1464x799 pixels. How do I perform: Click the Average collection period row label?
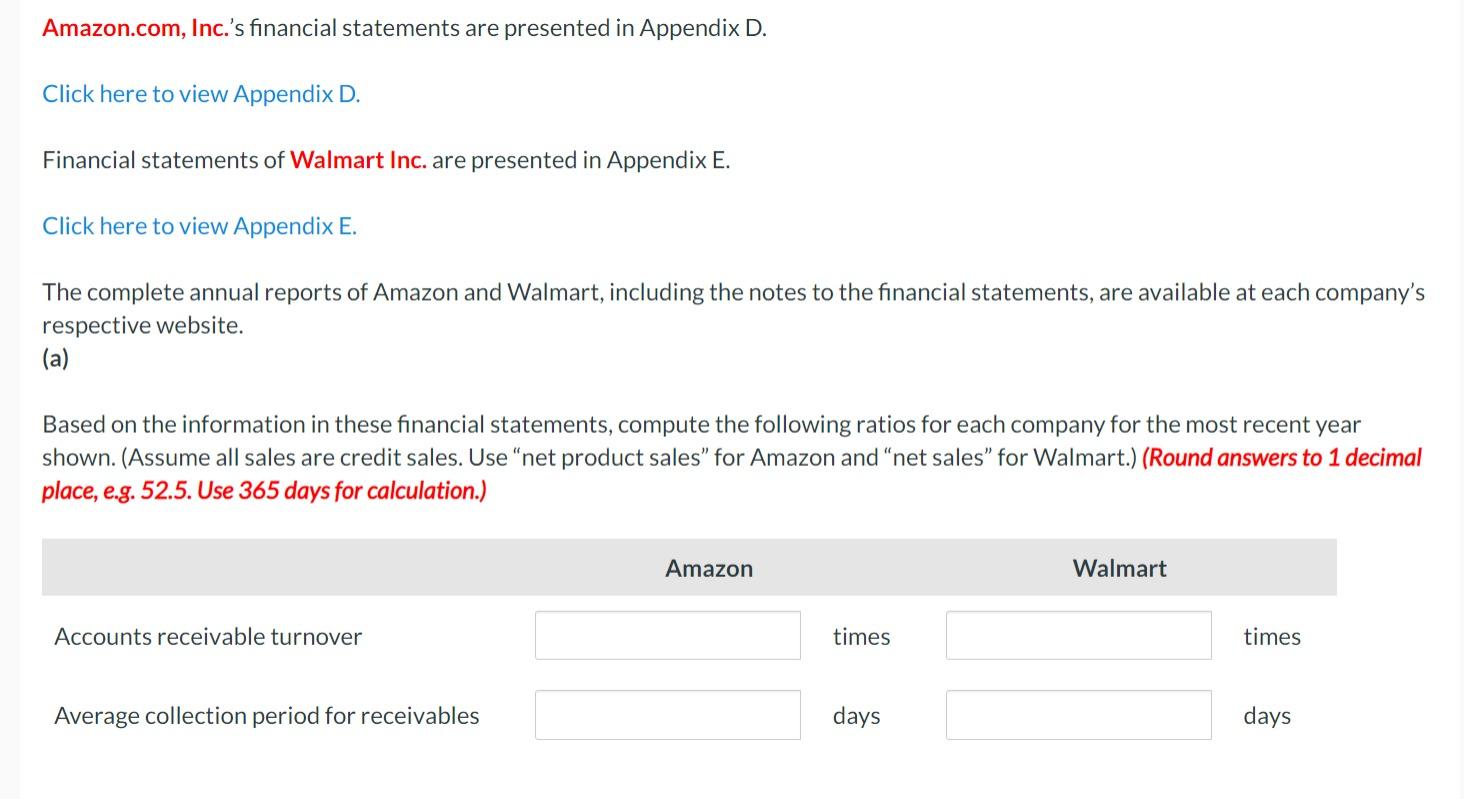266,715
